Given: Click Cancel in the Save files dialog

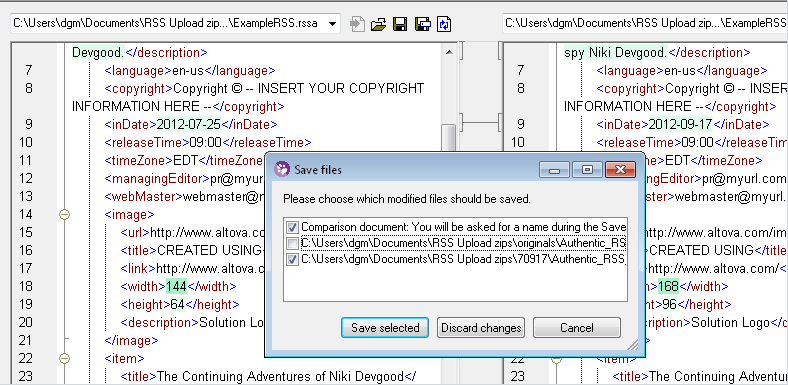Looking at the screenshot, I should click(577, 328).
